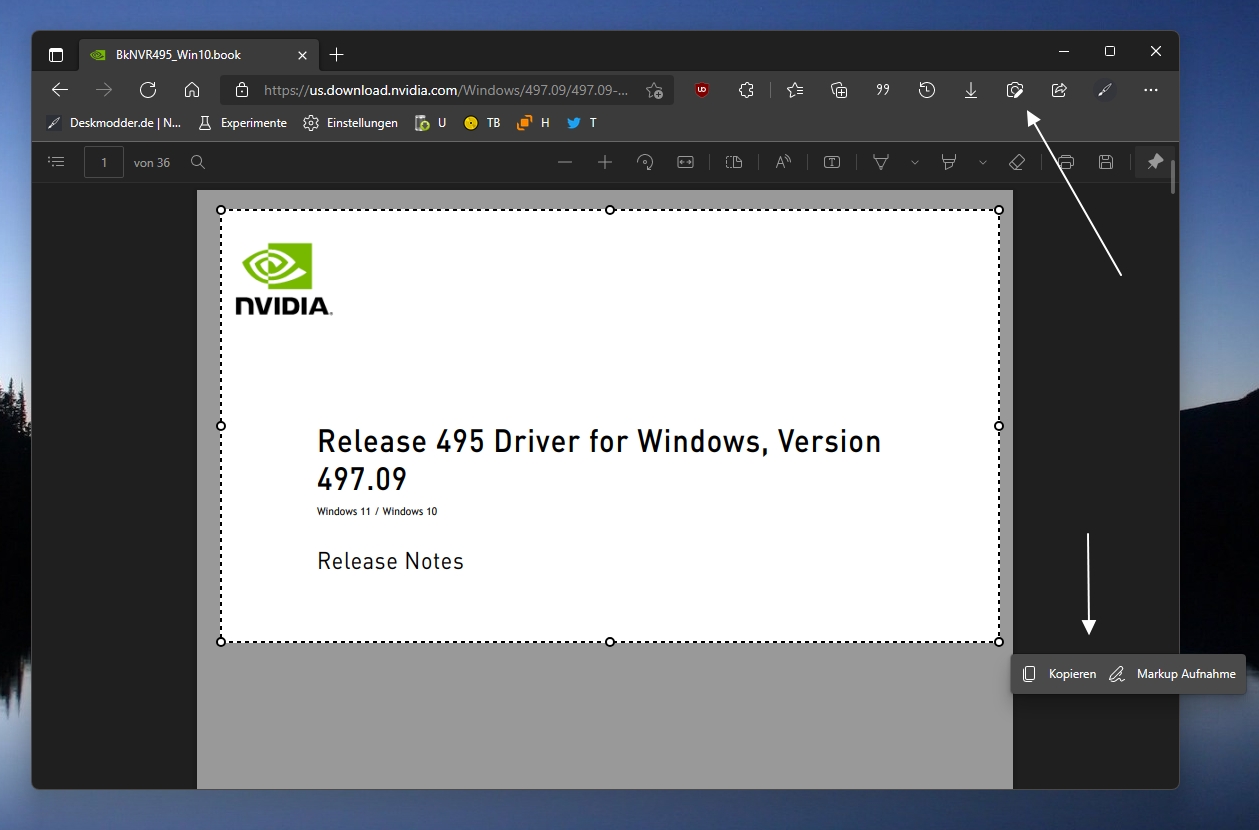The width and height of the screenshot is (1259, 830).
Task: Rotate the PDF page
Action: click(x=645, y=162)
